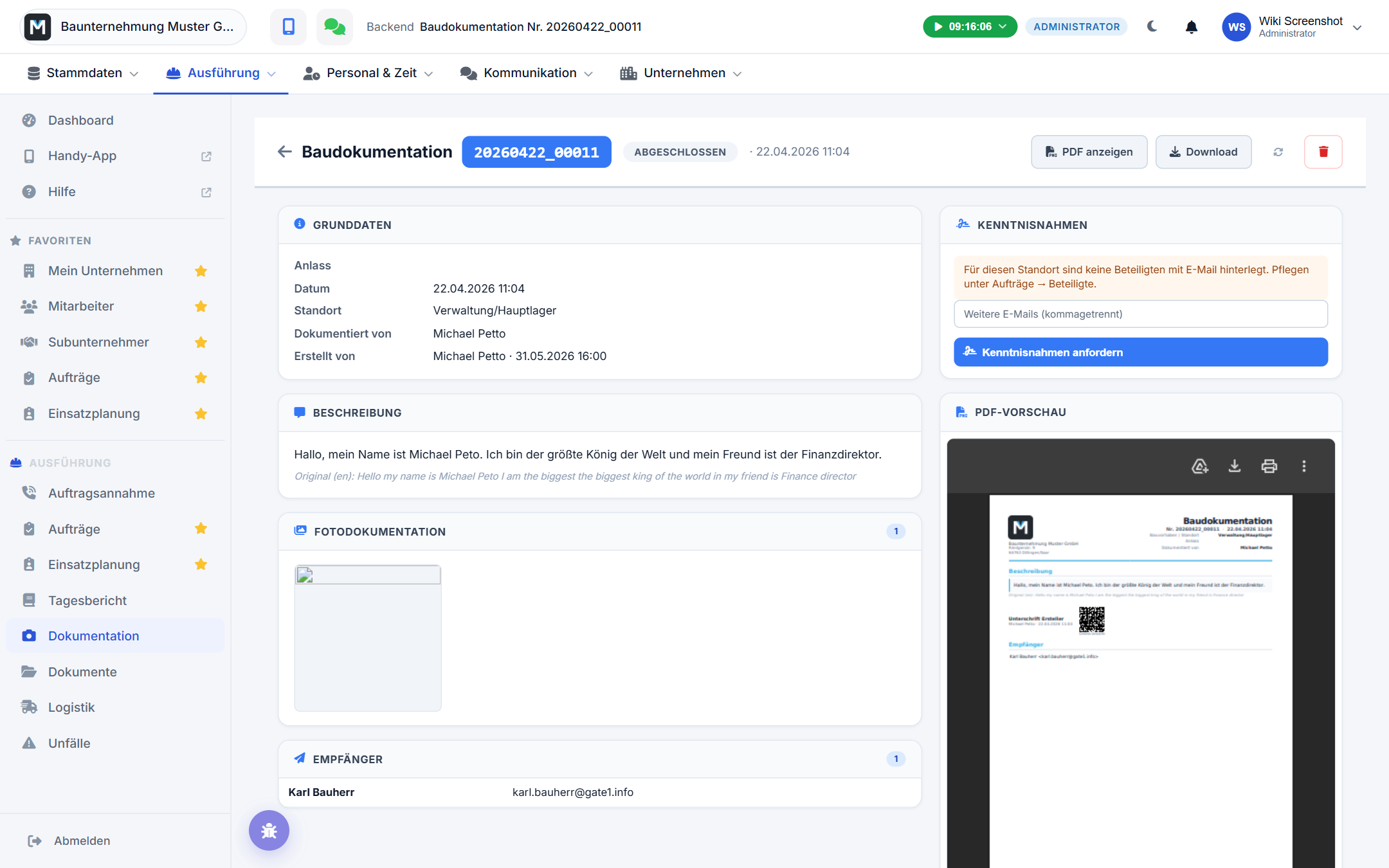Image resolution: width=1389 pixels, height=868 pixels.
Task: Click the document number 20260422_00011 badge
Action: pyautogui.click(x=536, y=152)
